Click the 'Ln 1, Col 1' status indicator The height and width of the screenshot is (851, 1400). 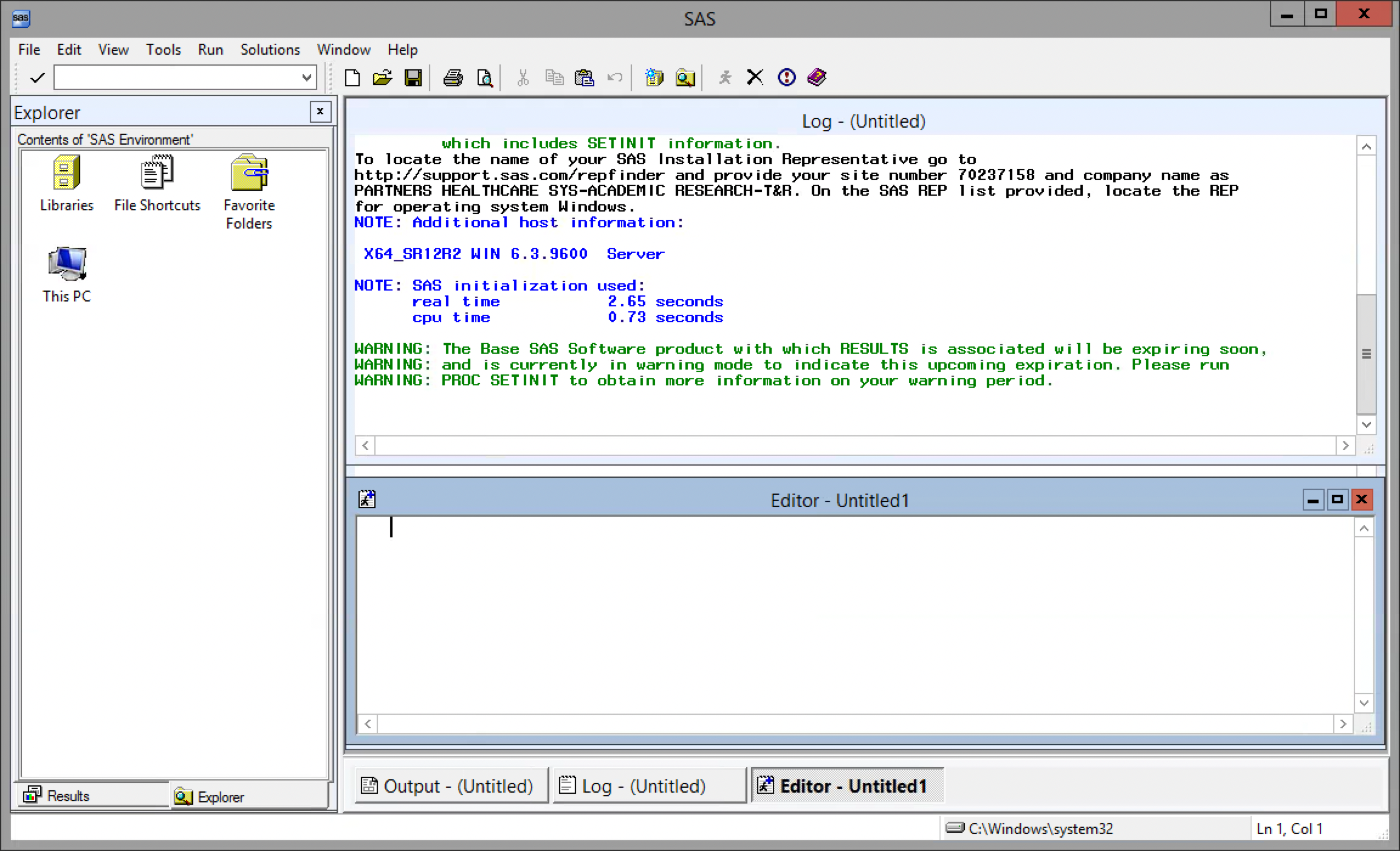1289,829
